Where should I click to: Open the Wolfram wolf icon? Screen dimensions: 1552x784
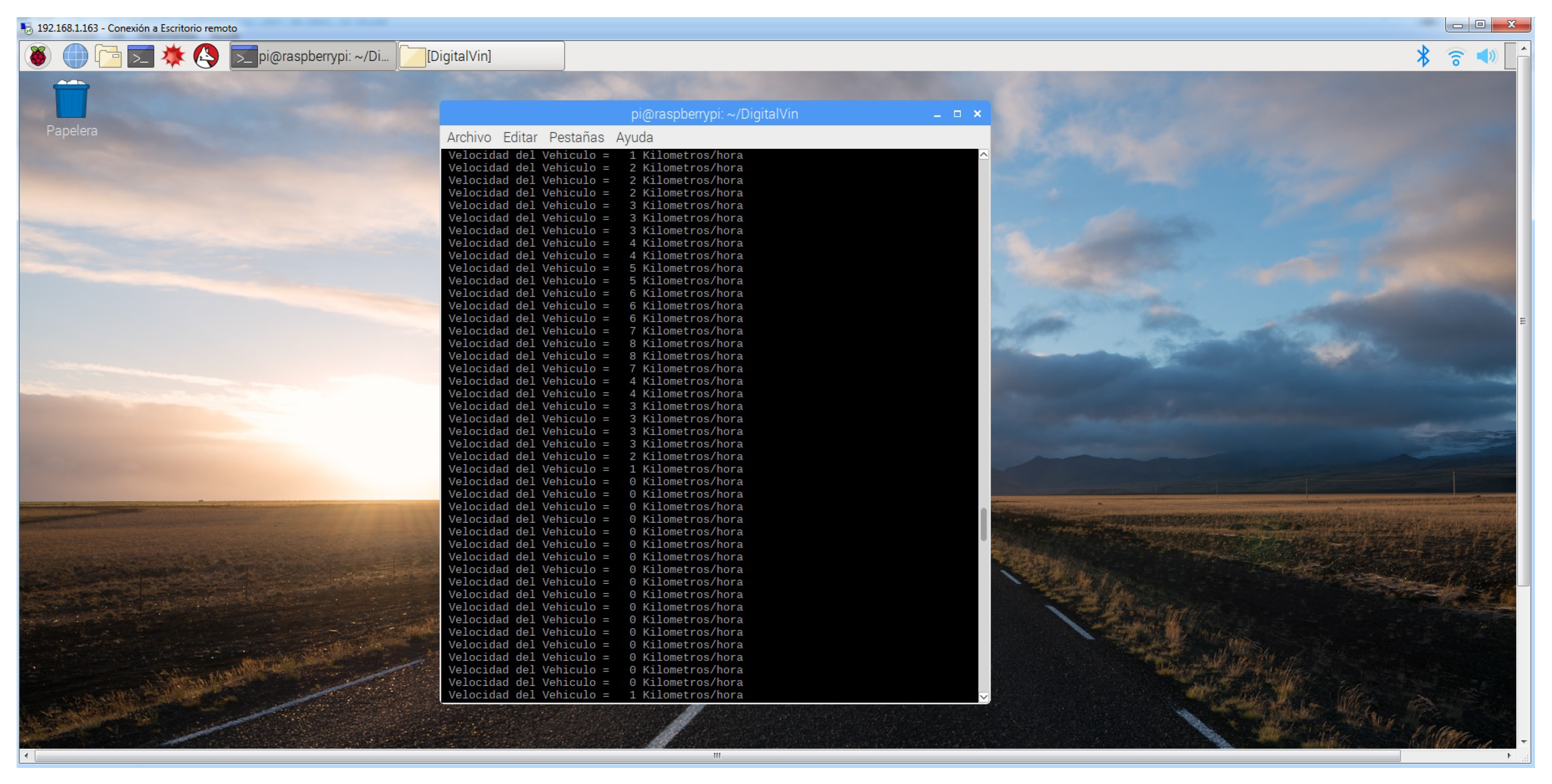pos(206,57)
